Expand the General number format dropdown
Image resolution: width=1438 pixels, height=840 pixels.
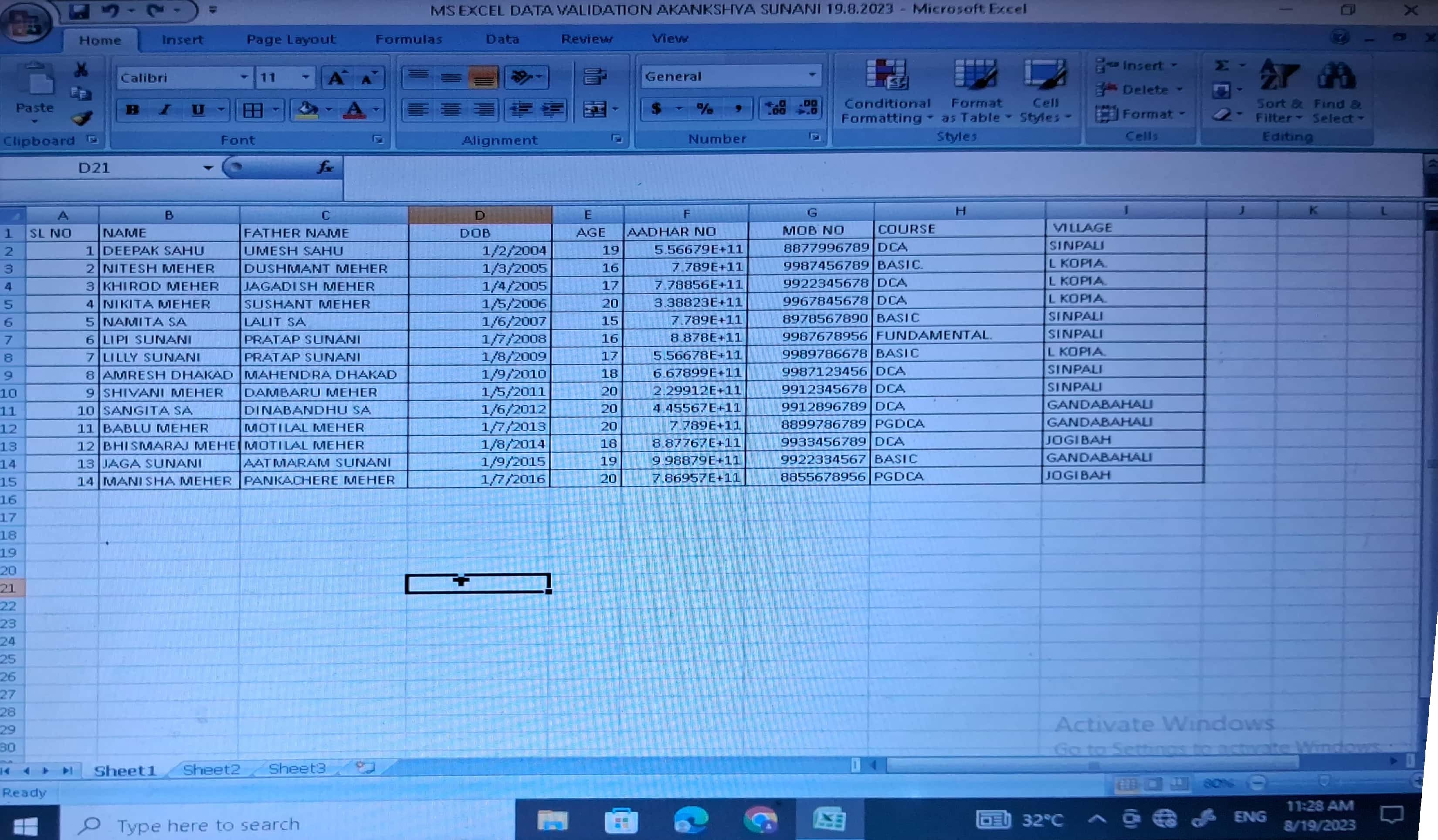[811, 76]
